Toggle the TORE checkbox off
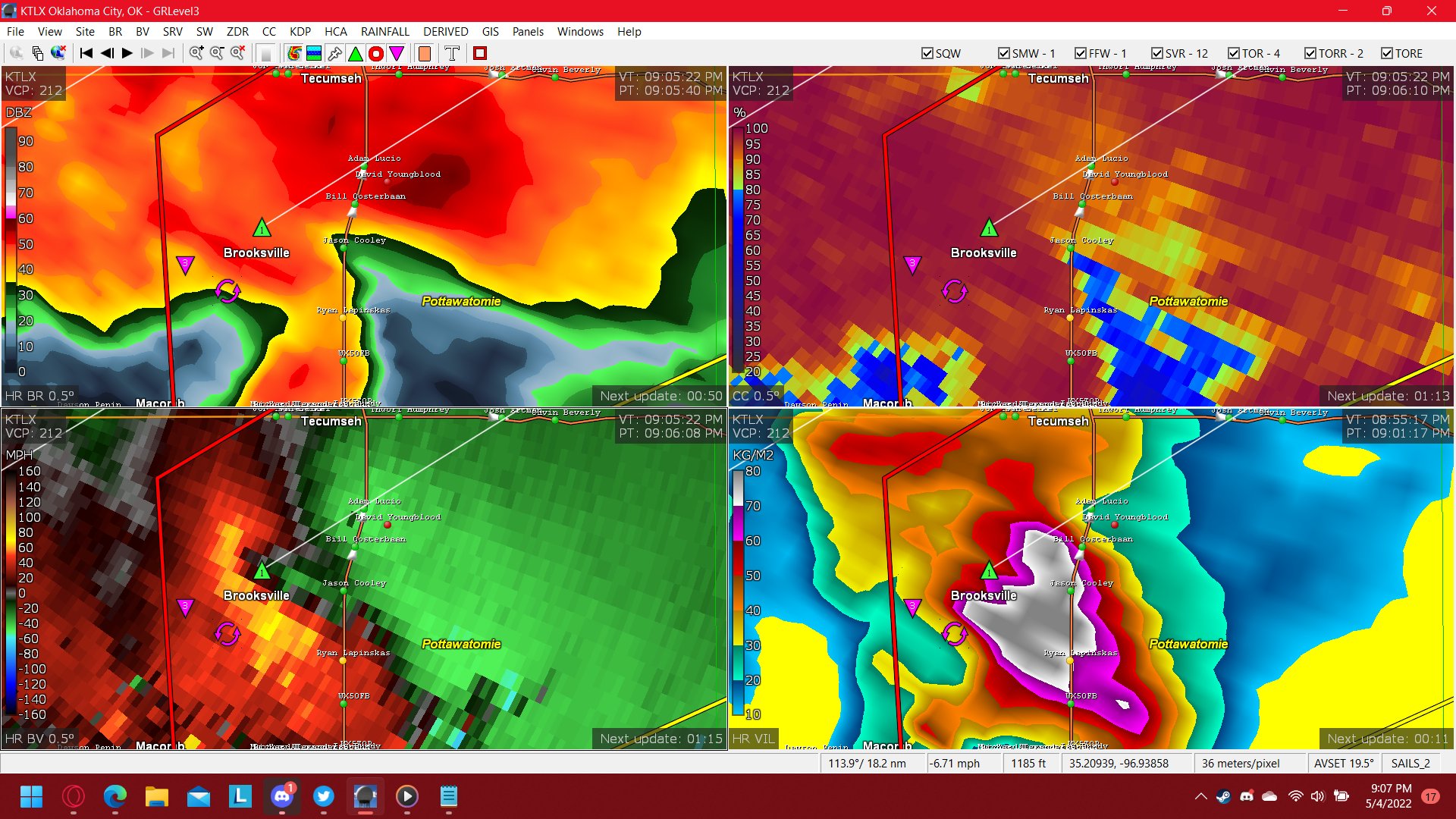Viewport: 1456px width, 819px height. [x=1386, y=53]
